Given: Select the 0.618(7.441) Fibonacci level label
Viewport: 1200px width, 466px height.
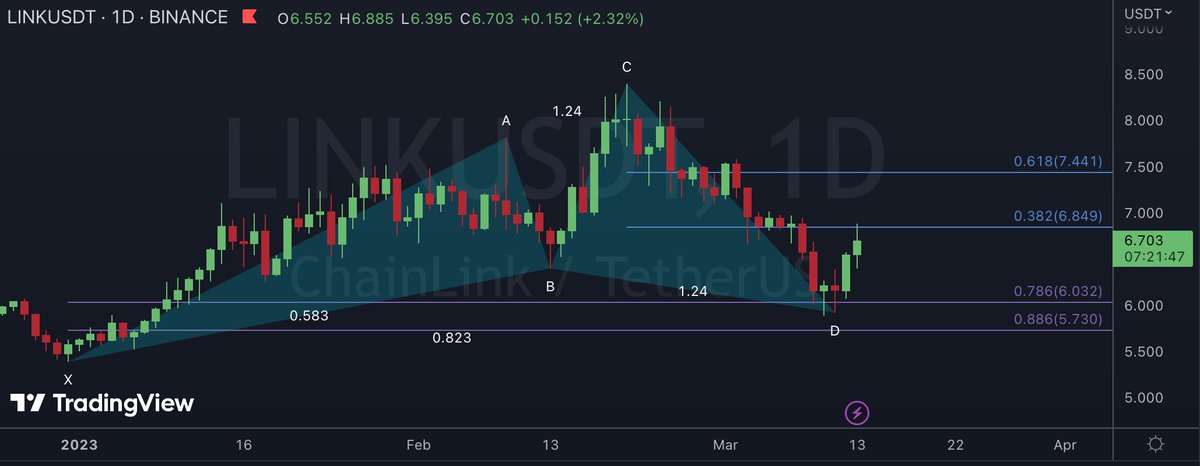Looking at the screenshot, I should point(1057,161).
